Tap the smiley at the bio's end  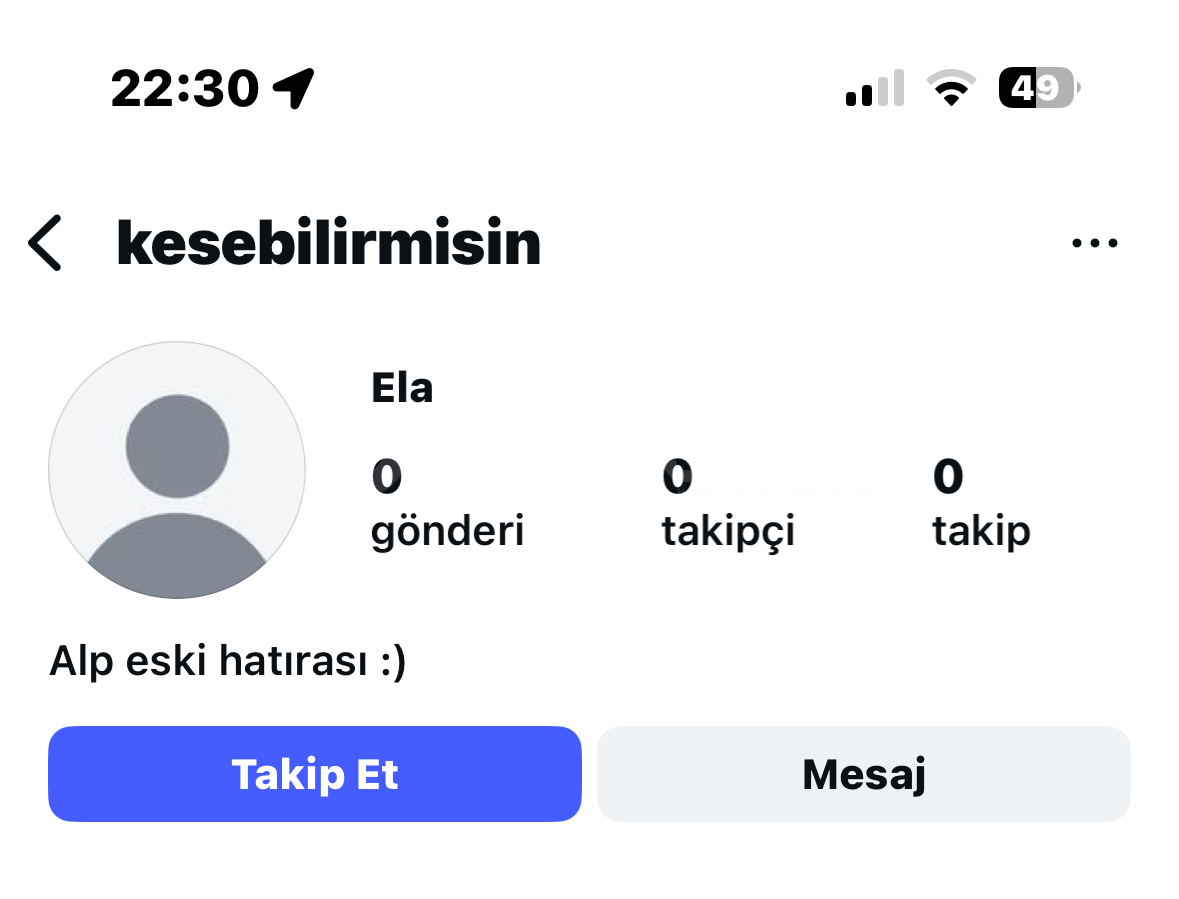click(x=392, y=662)
